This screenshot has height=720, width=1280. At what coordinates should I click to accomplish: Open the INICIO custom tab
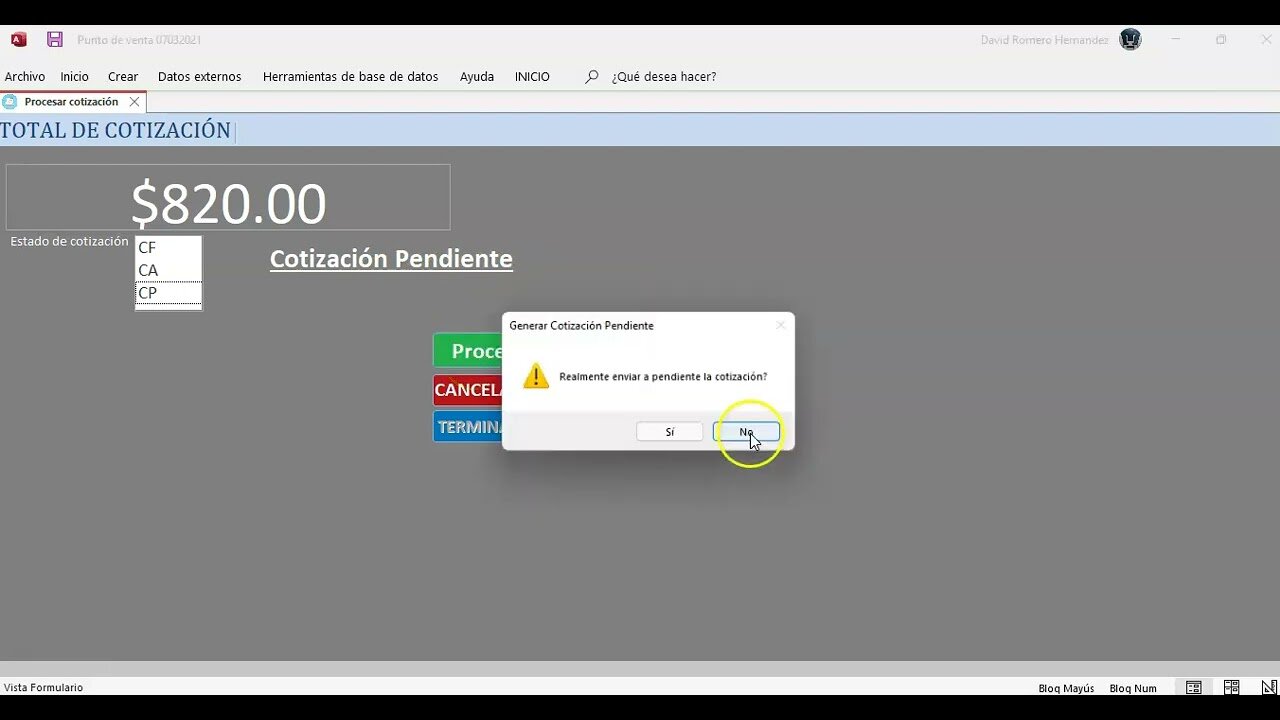coord(532,77)
